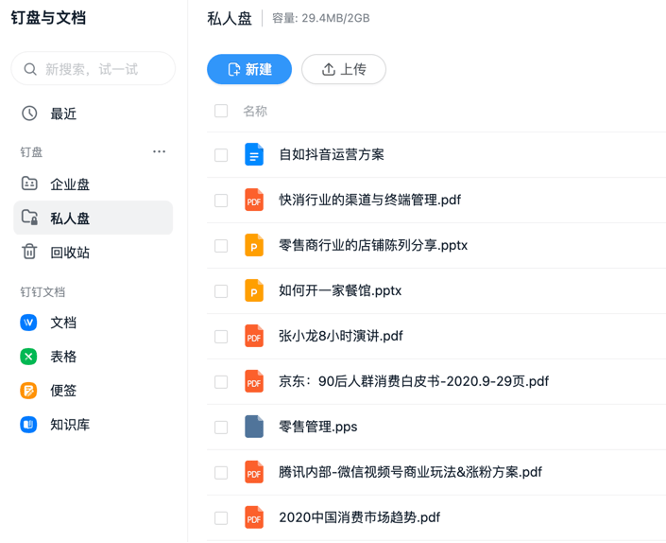The image size is (666, 543).
Task: Open the 钉盘 more options (…) menu
Action: [x=159, y=152]
